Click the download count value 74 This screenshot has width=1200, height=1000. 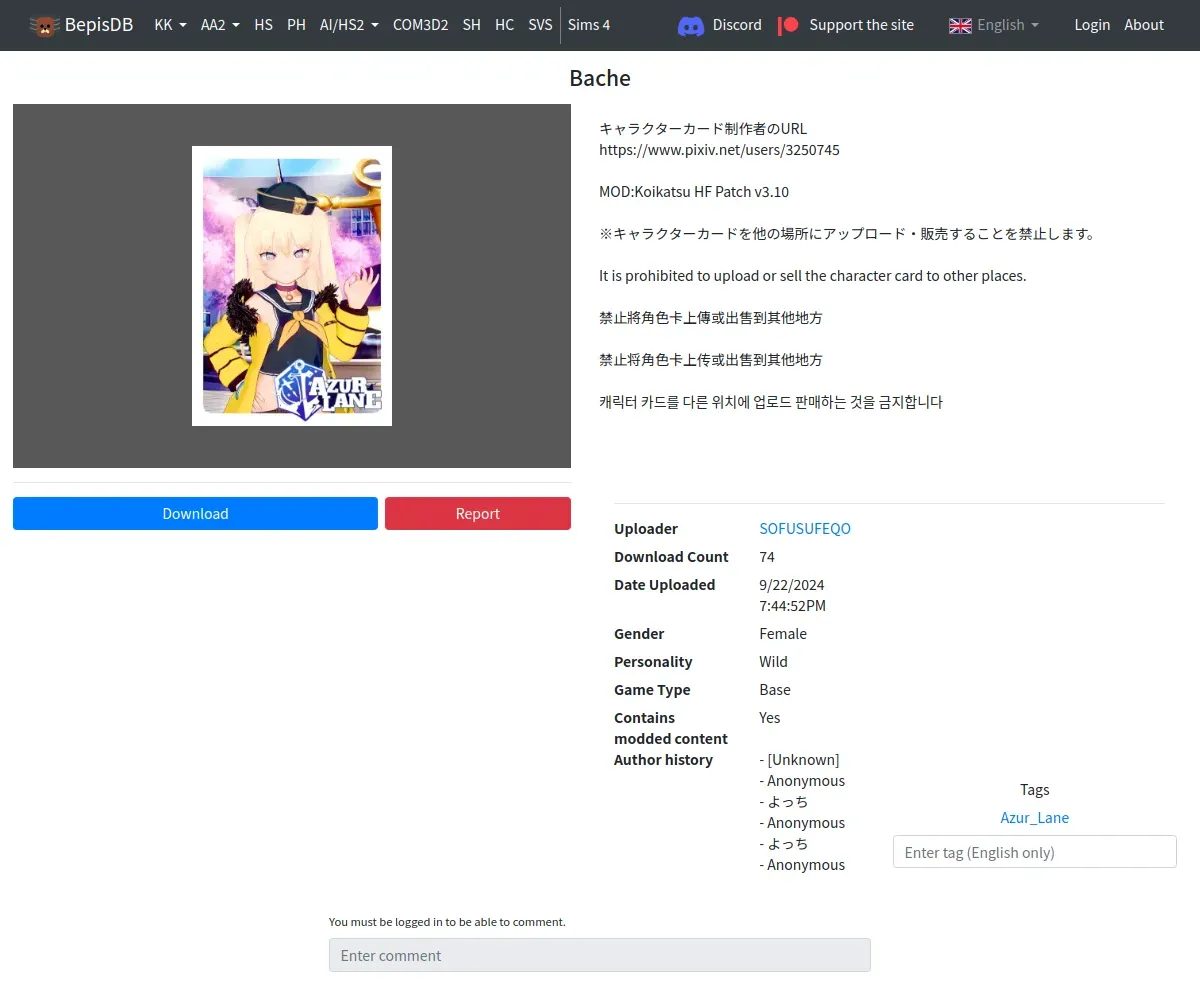pyautogui.click(x=767, y=556)
